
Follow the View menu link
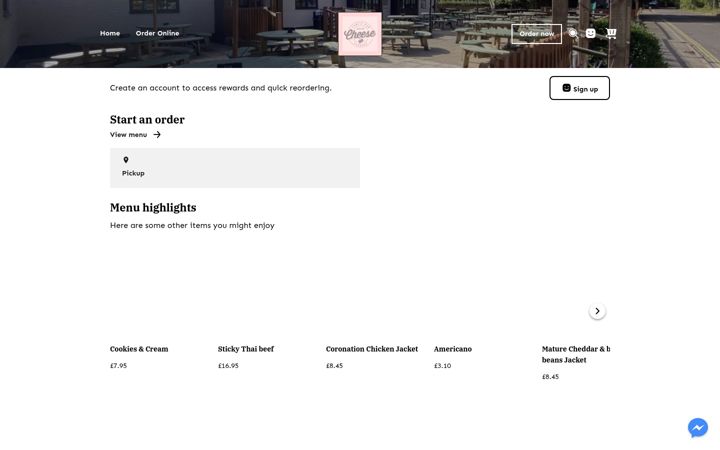[129, 135]
